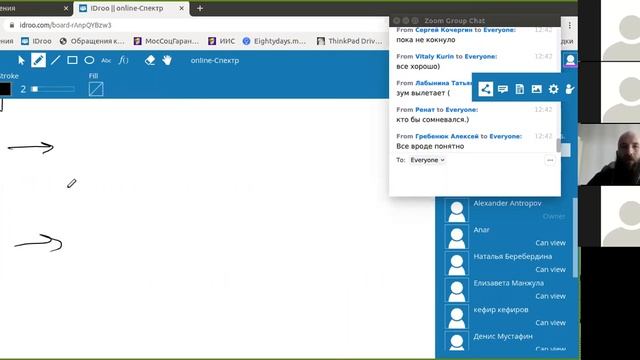Open the IDroo bookmark
The height and width of the screenshot is (360, 640).
(x=36, y=41)
